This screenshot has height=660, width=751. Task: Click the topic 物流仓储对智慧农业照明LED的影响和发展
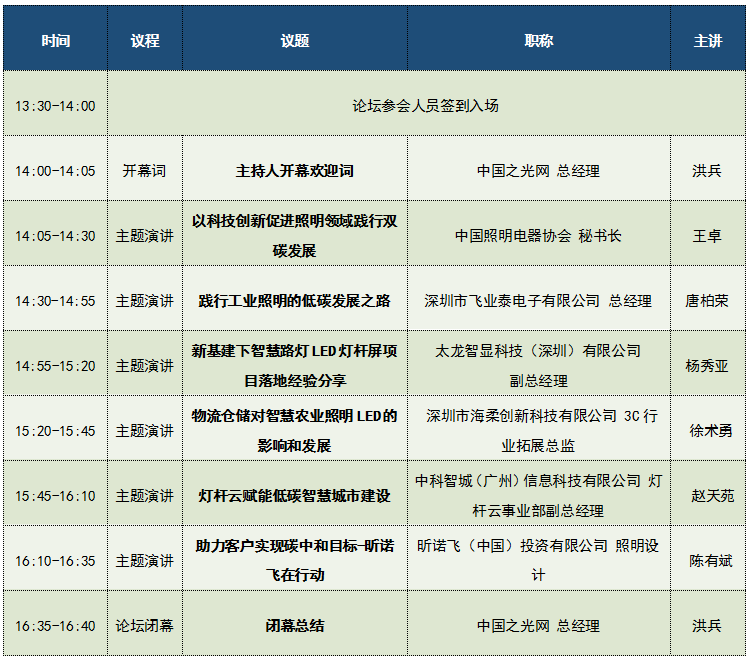(x=295, y=431)
